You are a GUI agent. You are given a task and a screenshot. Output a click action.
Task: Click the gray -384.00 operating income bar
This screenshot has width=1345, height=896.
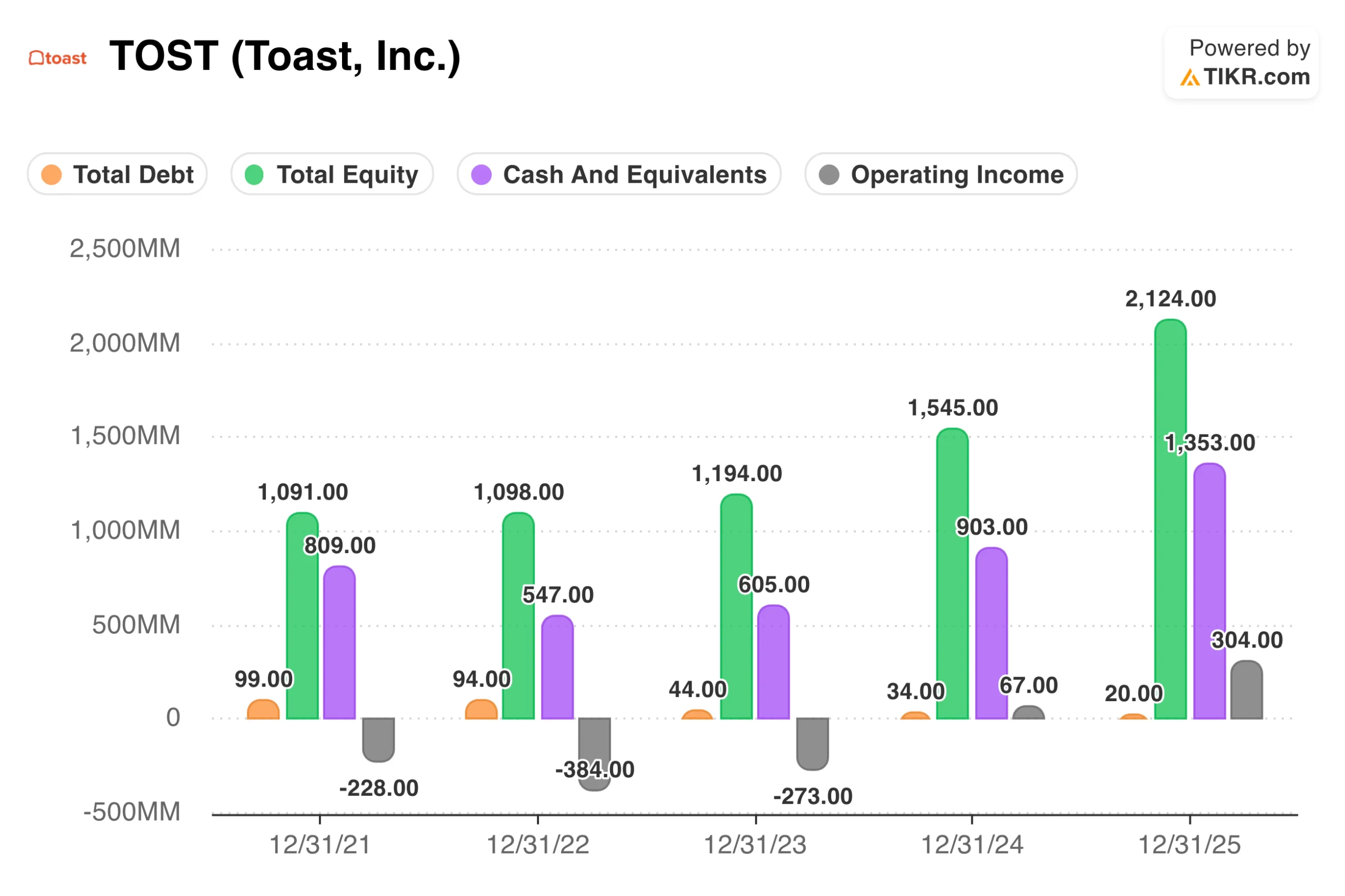(593, 754)
